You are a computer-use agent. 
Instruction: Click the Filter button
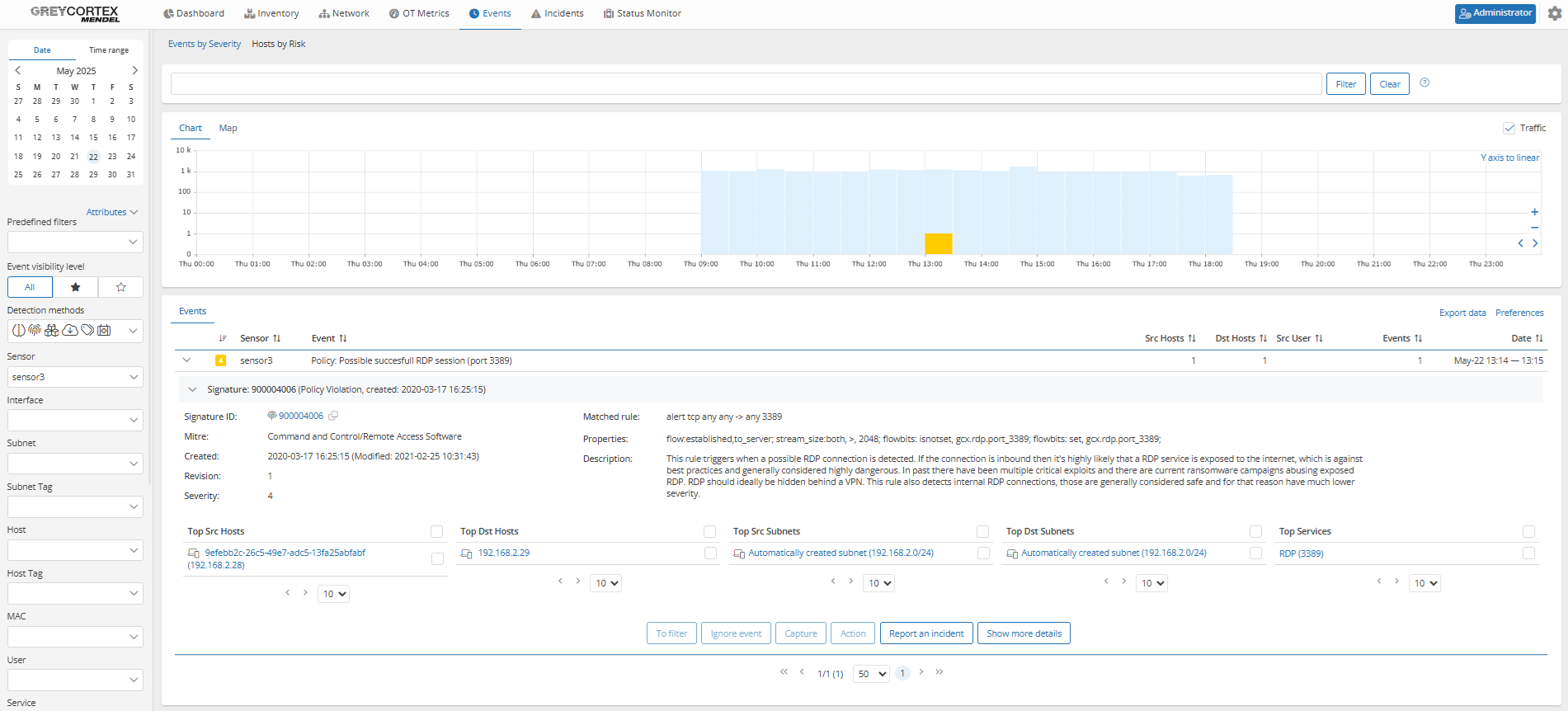(1346, 84)
